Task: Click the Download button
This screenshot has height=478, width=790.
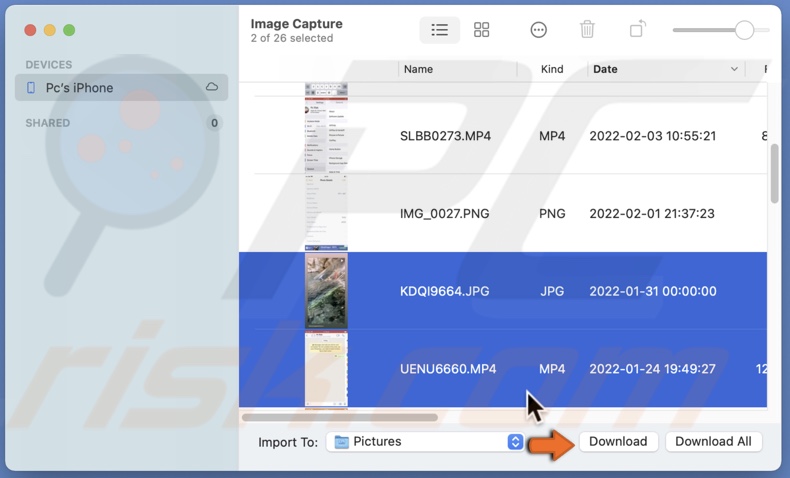Action: point(618,442)
